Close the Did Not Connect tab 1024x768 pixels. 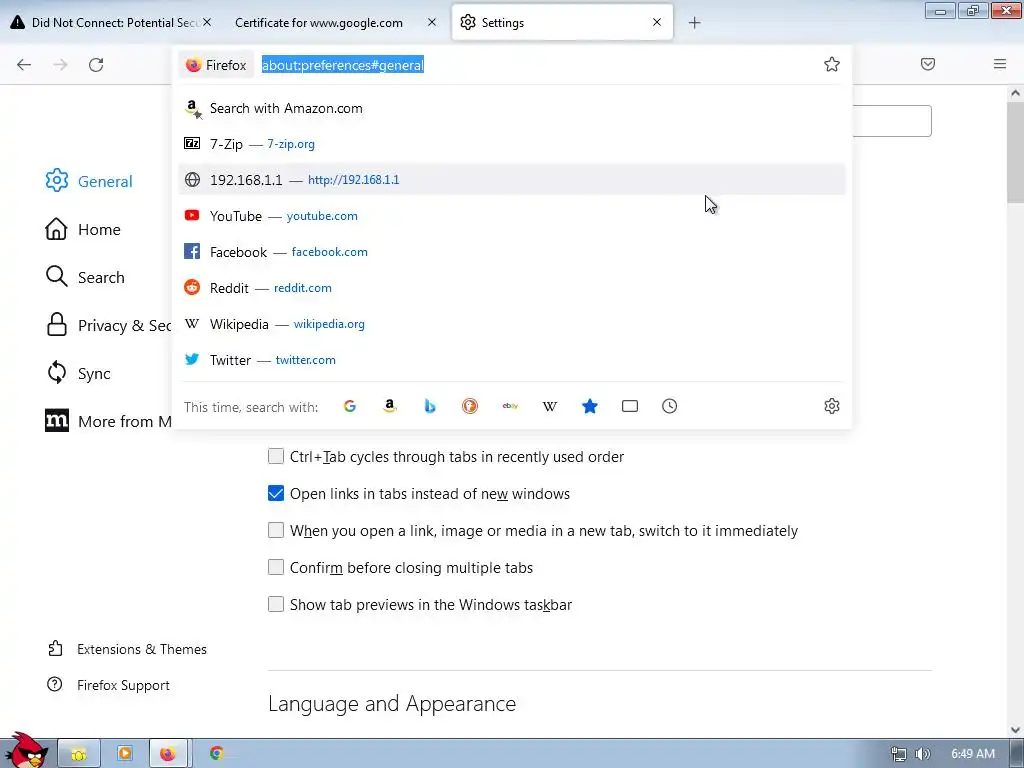(206, 22)
